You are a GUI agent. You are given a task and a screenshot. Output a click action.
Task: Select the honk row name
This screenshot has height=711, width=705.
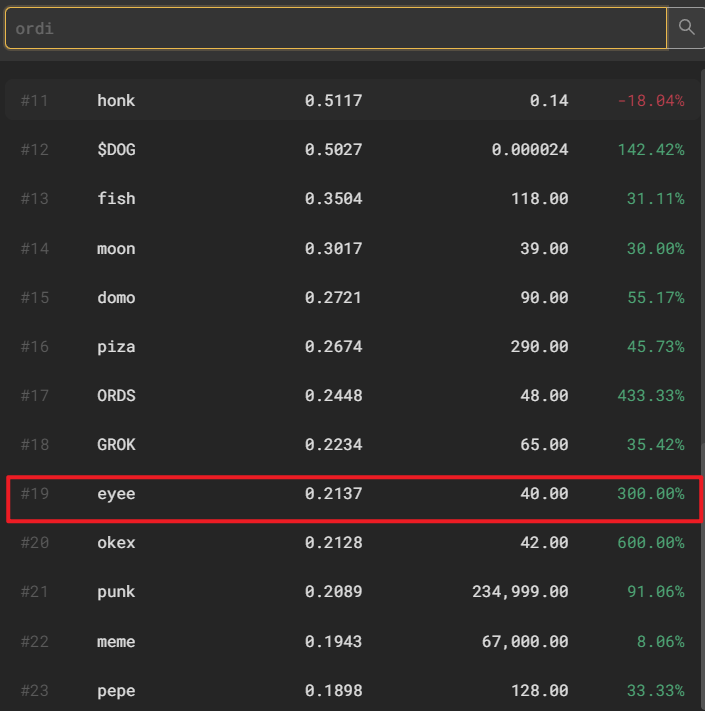[x=116, y=100]
